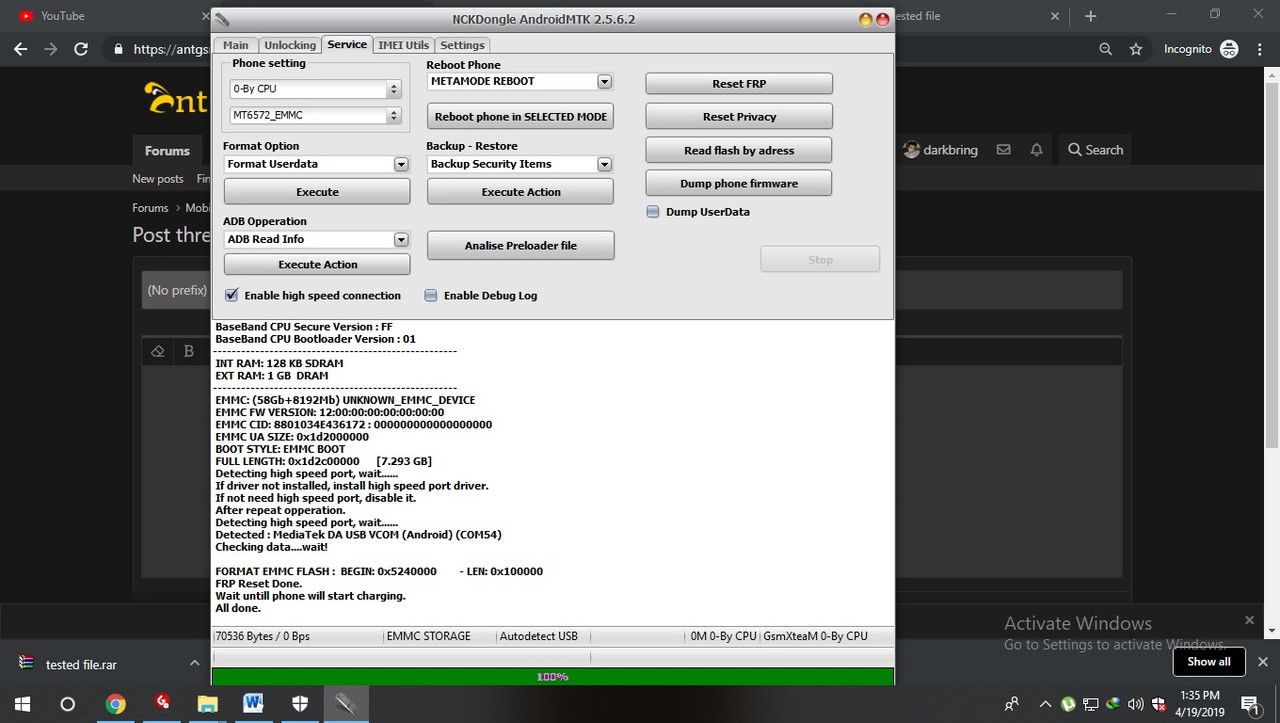Click Analise Preloader file button

520,245
